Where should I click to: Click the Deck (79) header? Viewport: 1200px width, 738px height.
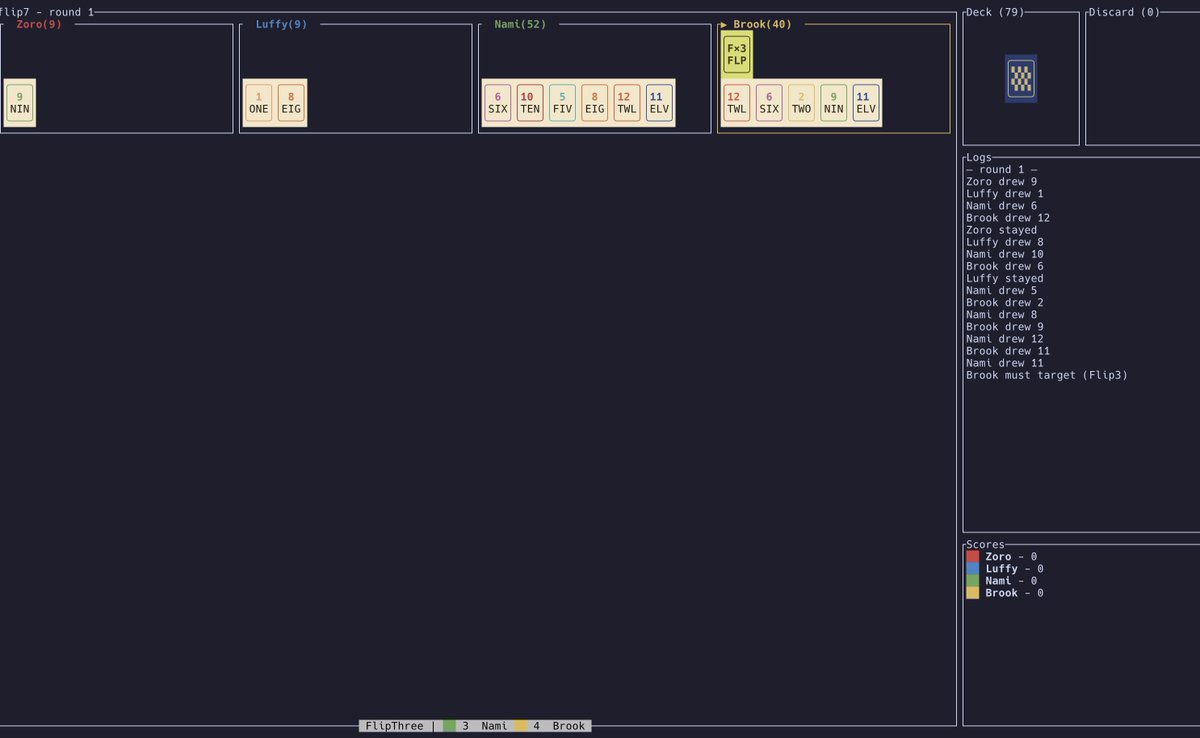point(996,12)
